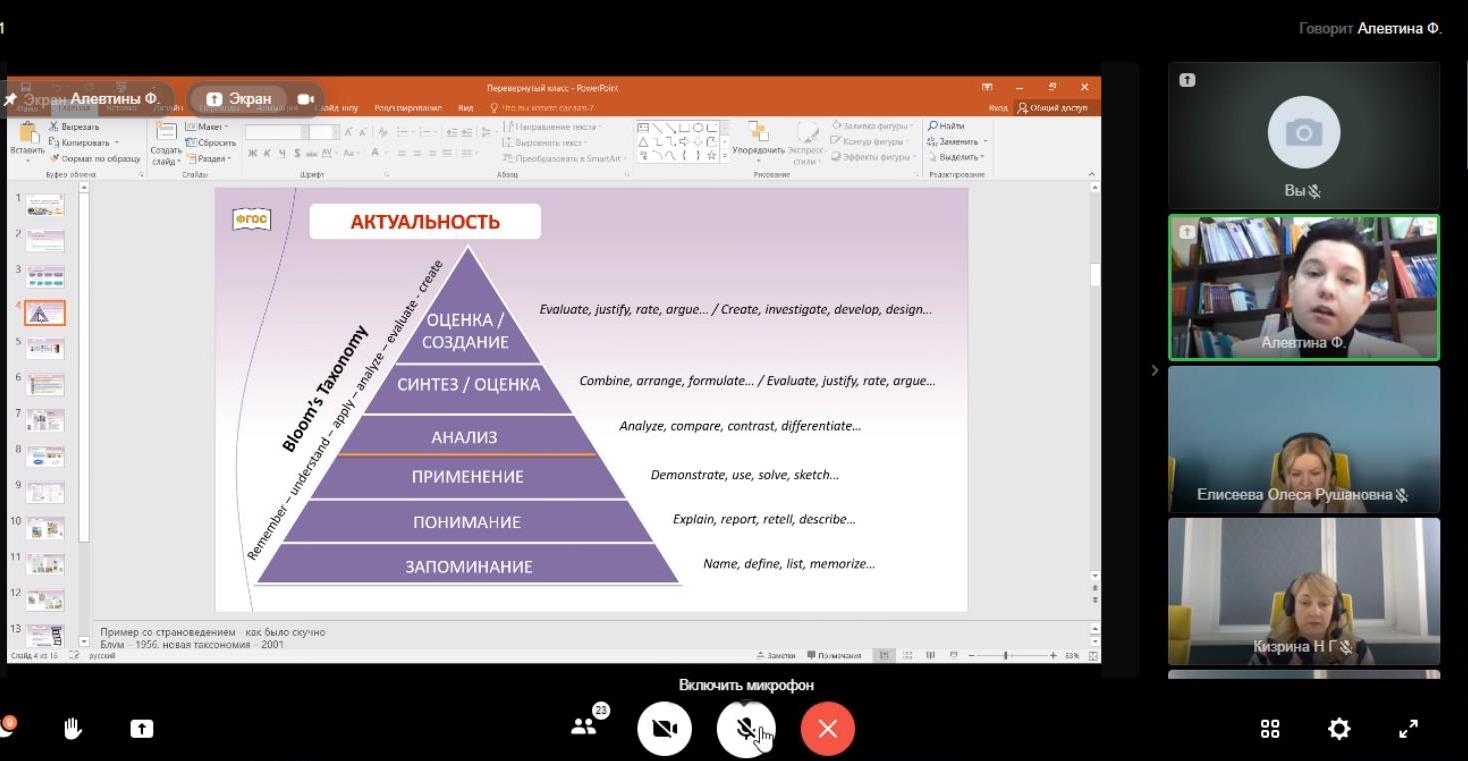The height and width of the screenshot is (761, 1468).
Task: Open Контур фигуры dropdown
Action: point(872,141)
